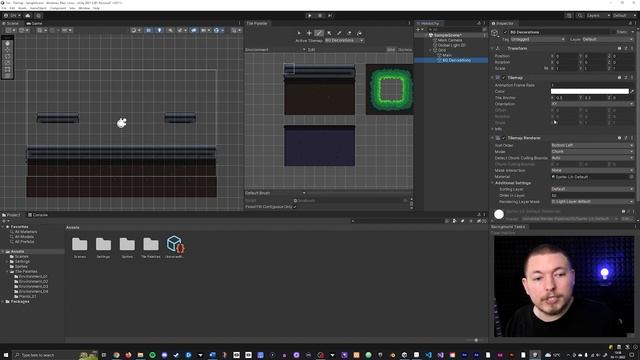
Task: Open the Tile Palettes folder in Assets
Action: coord(151,247)
